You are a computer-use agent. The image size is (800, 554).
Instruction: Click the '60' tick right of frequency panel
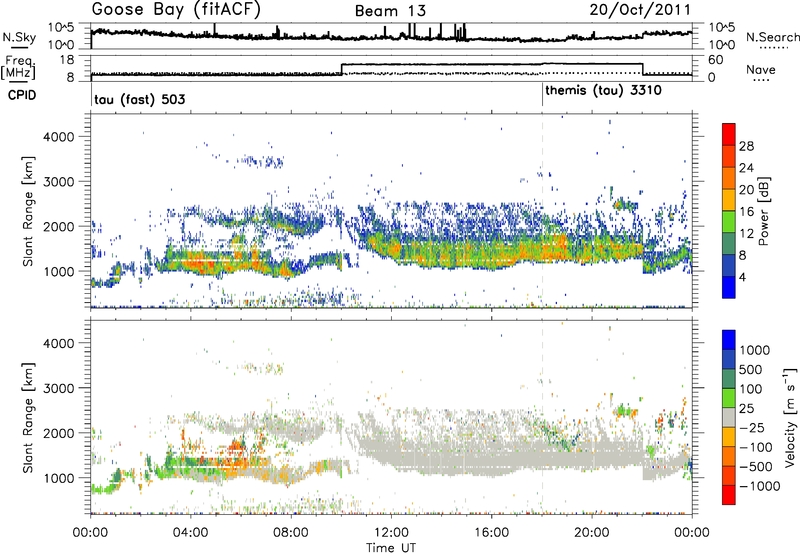tap(715, 60)
